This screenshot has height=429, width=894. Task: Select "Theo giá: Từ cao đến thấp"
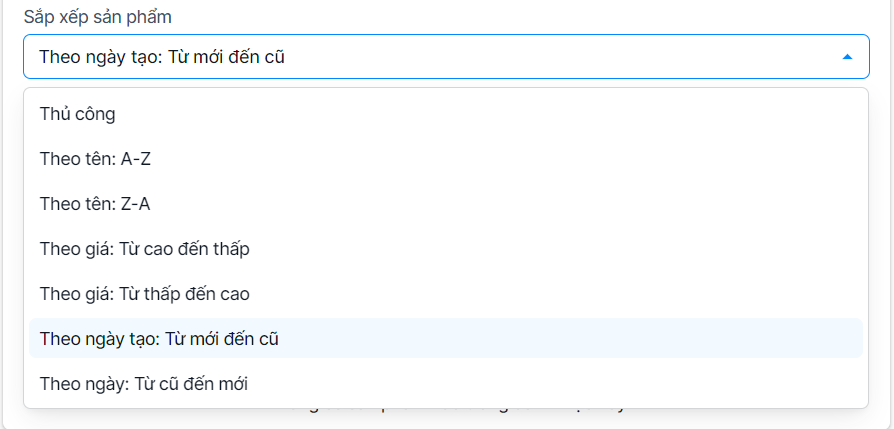144,249
